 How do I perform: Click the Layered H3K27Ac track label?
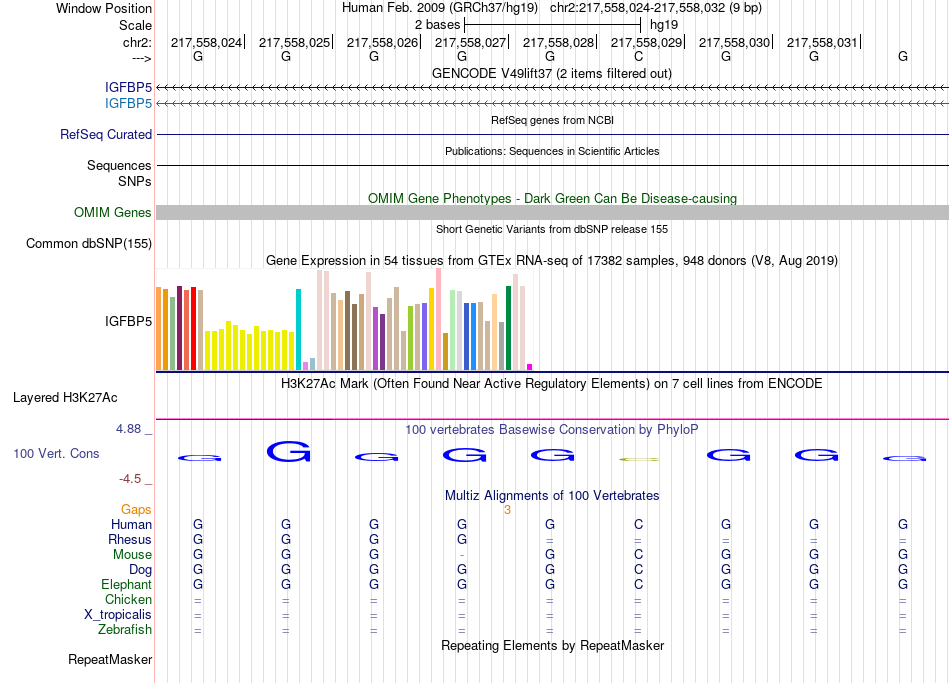click(x=65, y=398)
